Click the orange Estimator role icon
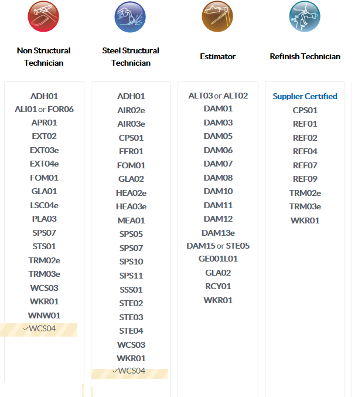The image size is (361, 397). coord(217,16)
